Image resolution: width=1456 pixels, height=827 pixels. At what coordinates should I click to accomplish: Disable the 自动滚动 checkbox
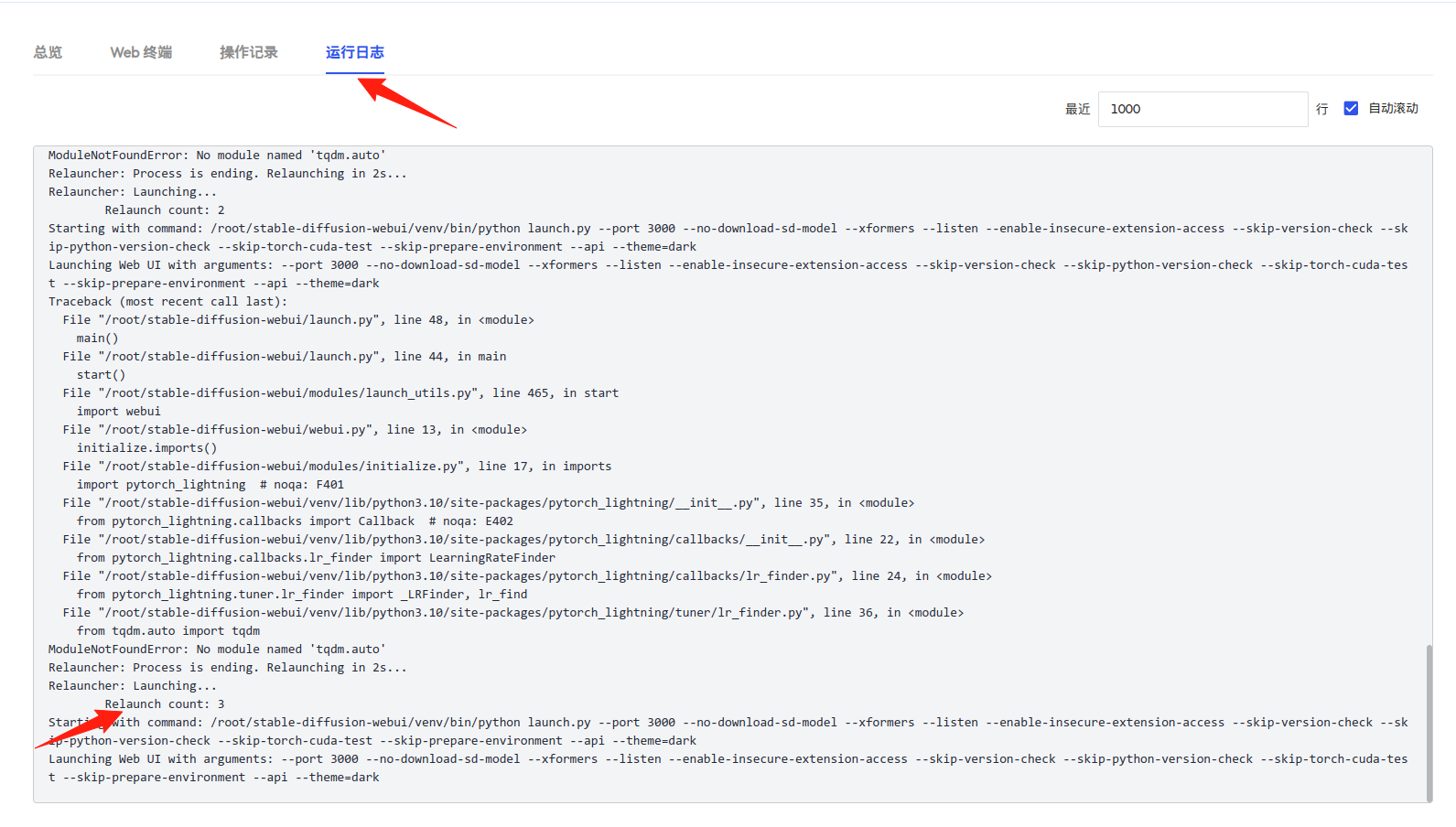(x=1351, y=108)
